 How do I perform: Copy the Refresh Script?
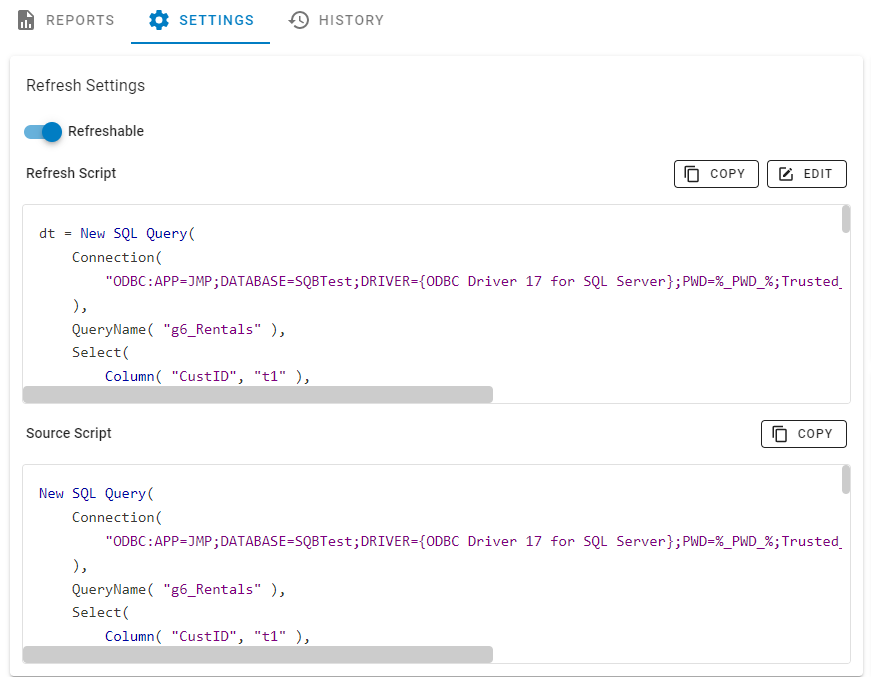point(716,174)
